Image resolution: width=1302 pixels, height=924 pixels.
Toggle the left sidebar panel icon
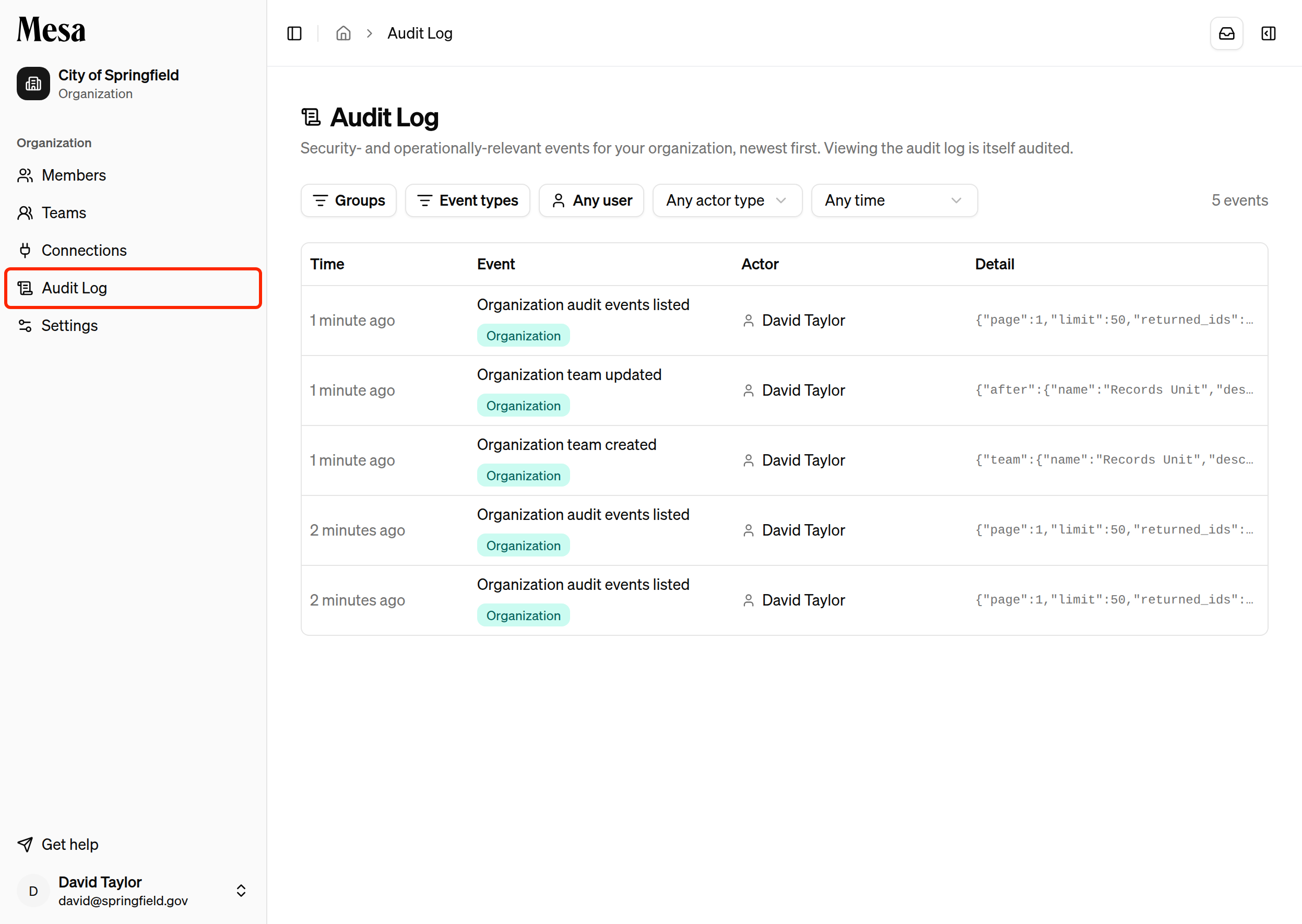[x=294, y=33]
